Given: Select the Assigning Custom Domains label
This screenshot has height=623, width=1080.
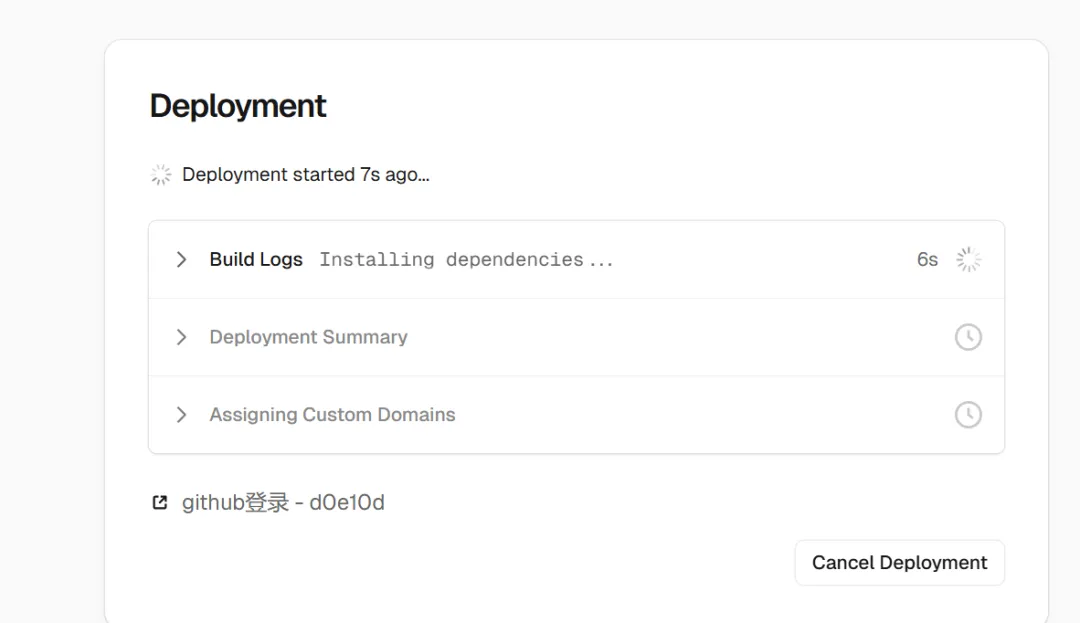Looking at the screenshot, I should pos(332,415).
